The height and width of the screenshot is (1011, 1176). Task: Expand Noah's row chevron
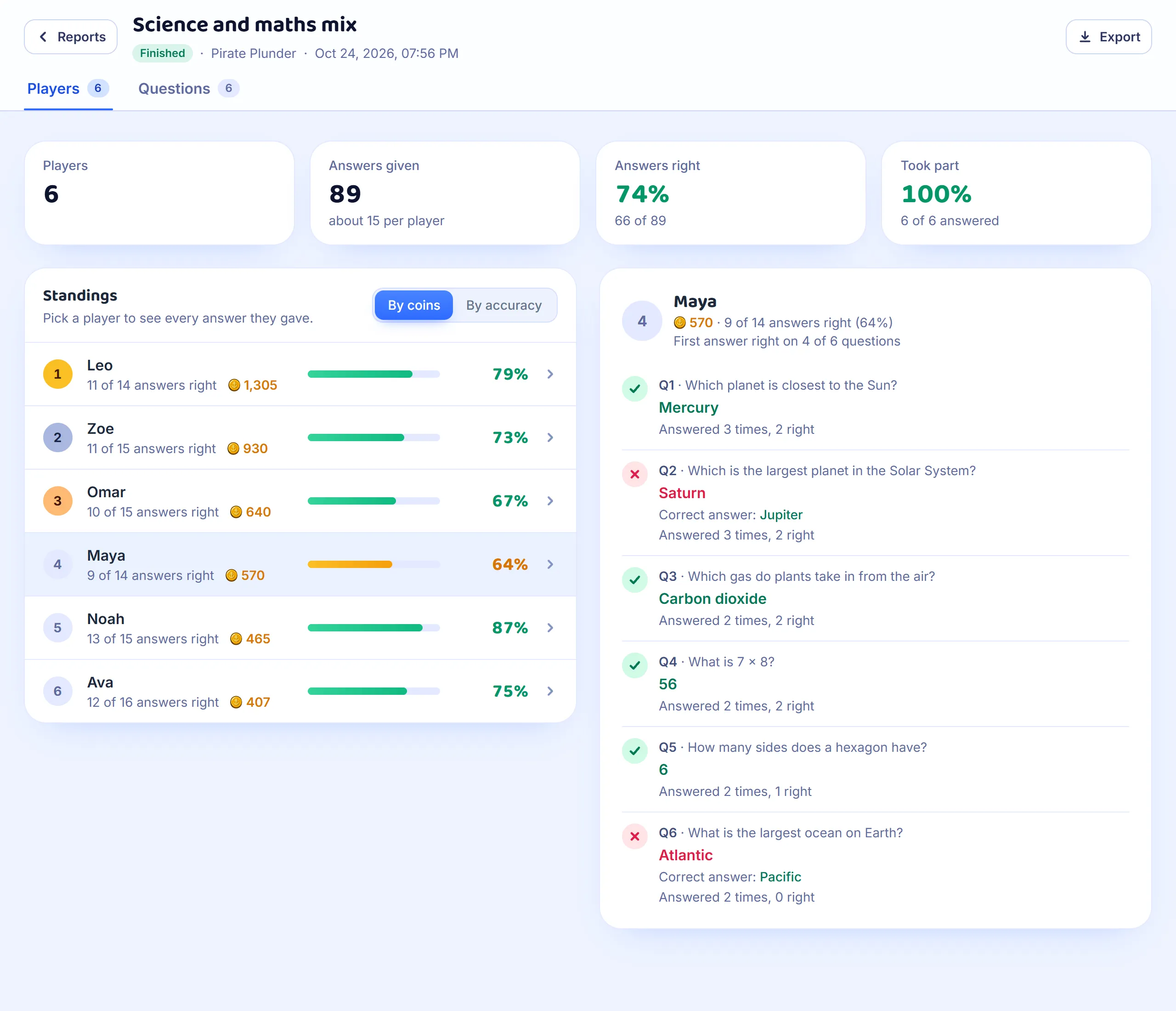[550, 628]
